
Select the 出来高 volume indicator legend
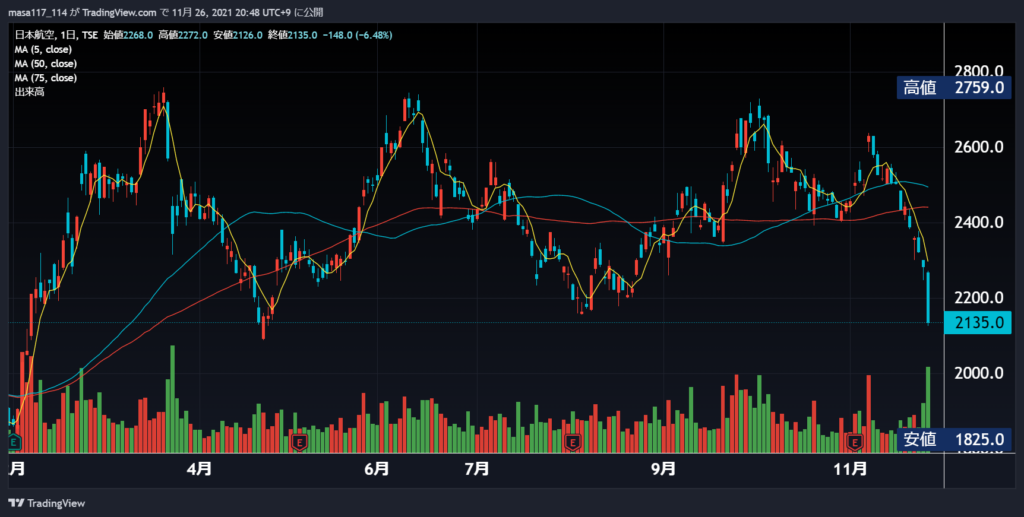pyautogui.click(x=29, y=93)
